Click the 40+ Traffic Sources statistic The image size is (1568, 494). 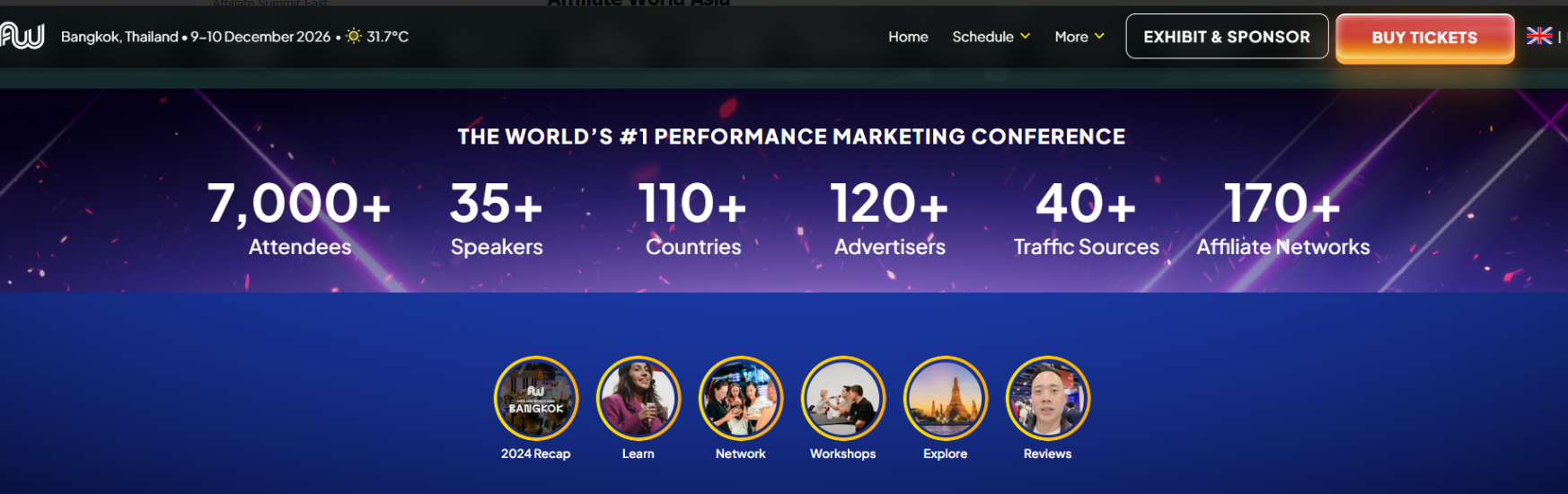[x=1087, y=218]
